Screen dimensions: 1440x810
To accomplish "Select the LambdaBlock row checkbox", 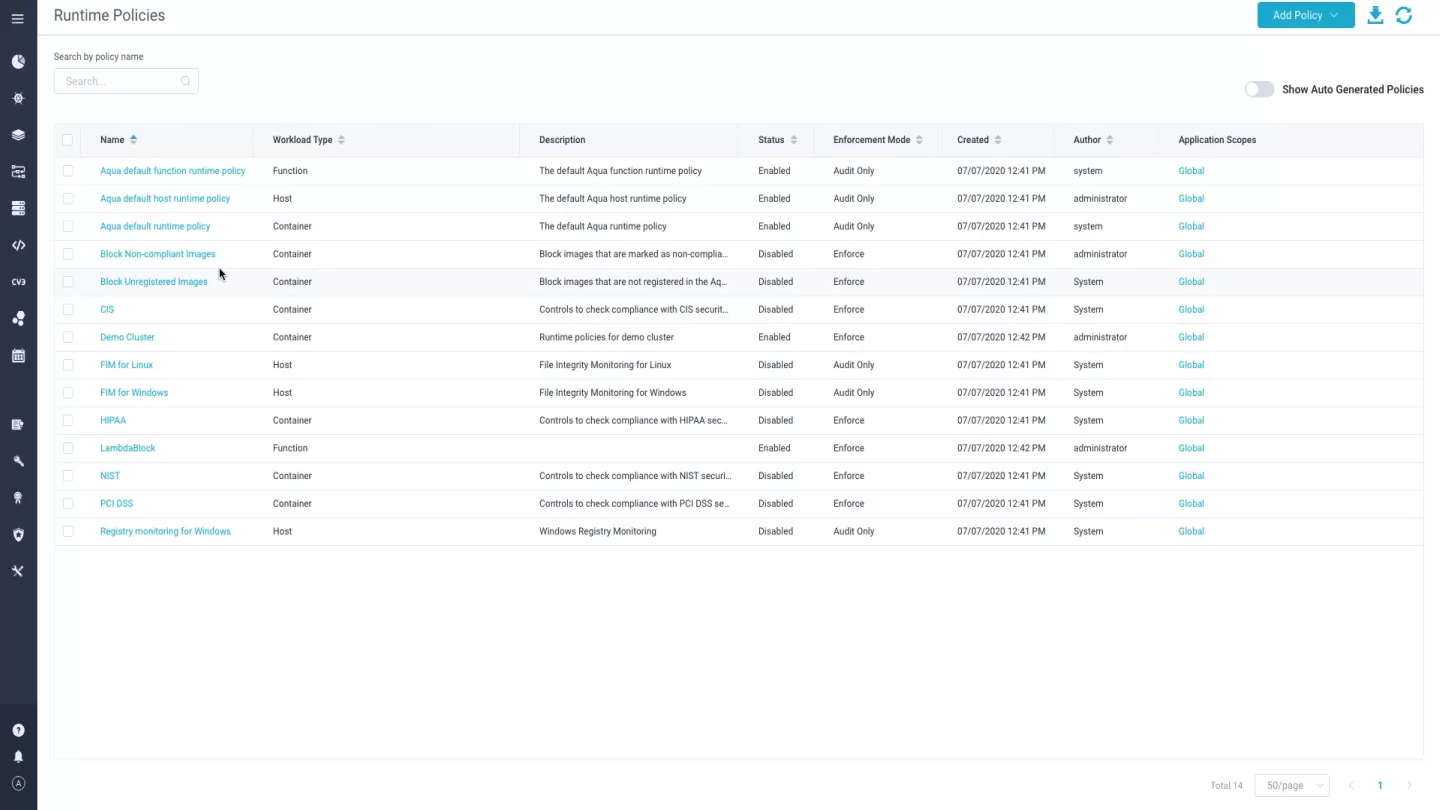I will tap(68, 448).
